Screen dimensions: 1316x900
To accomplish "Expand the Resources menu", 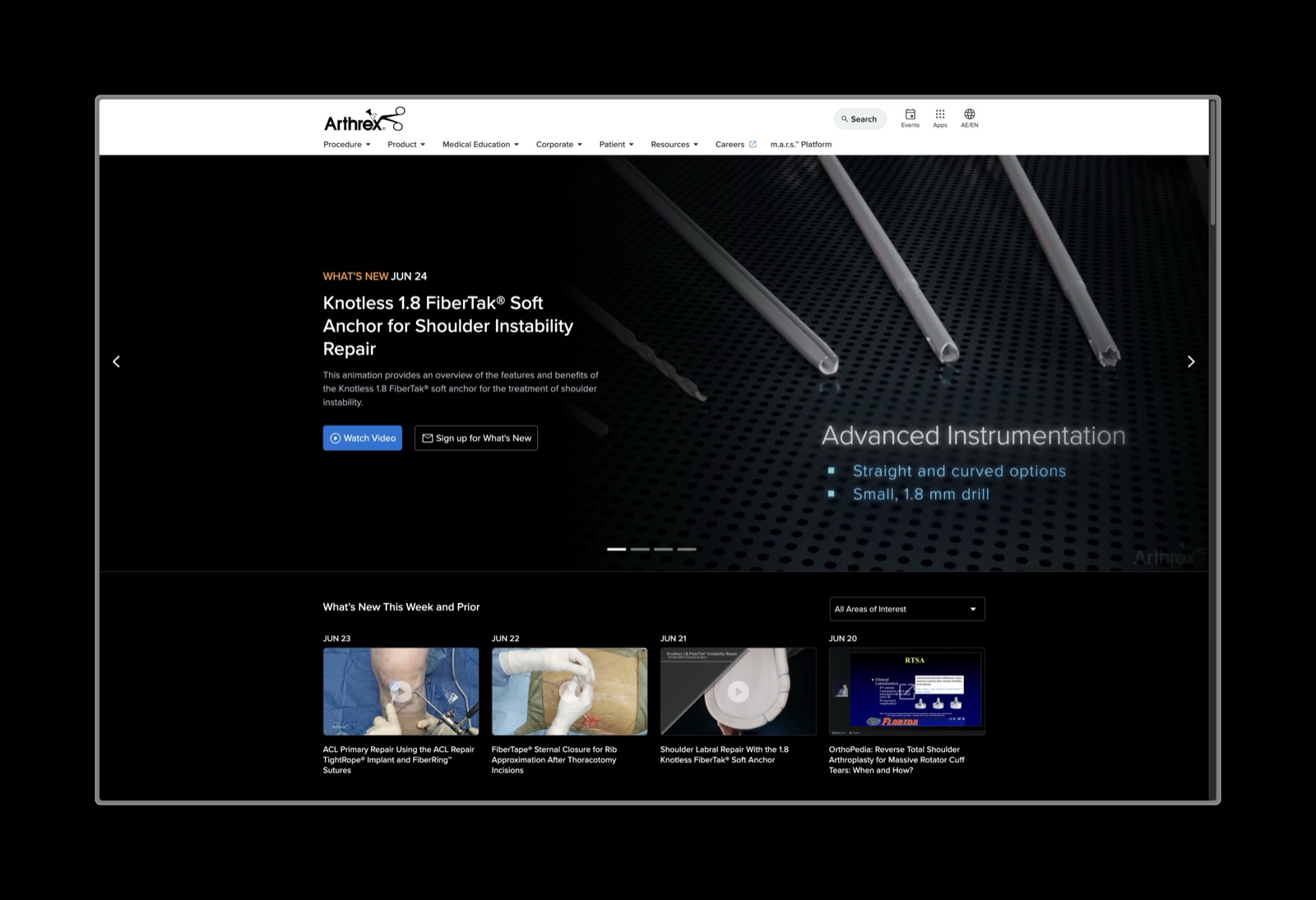I will 674,144.
